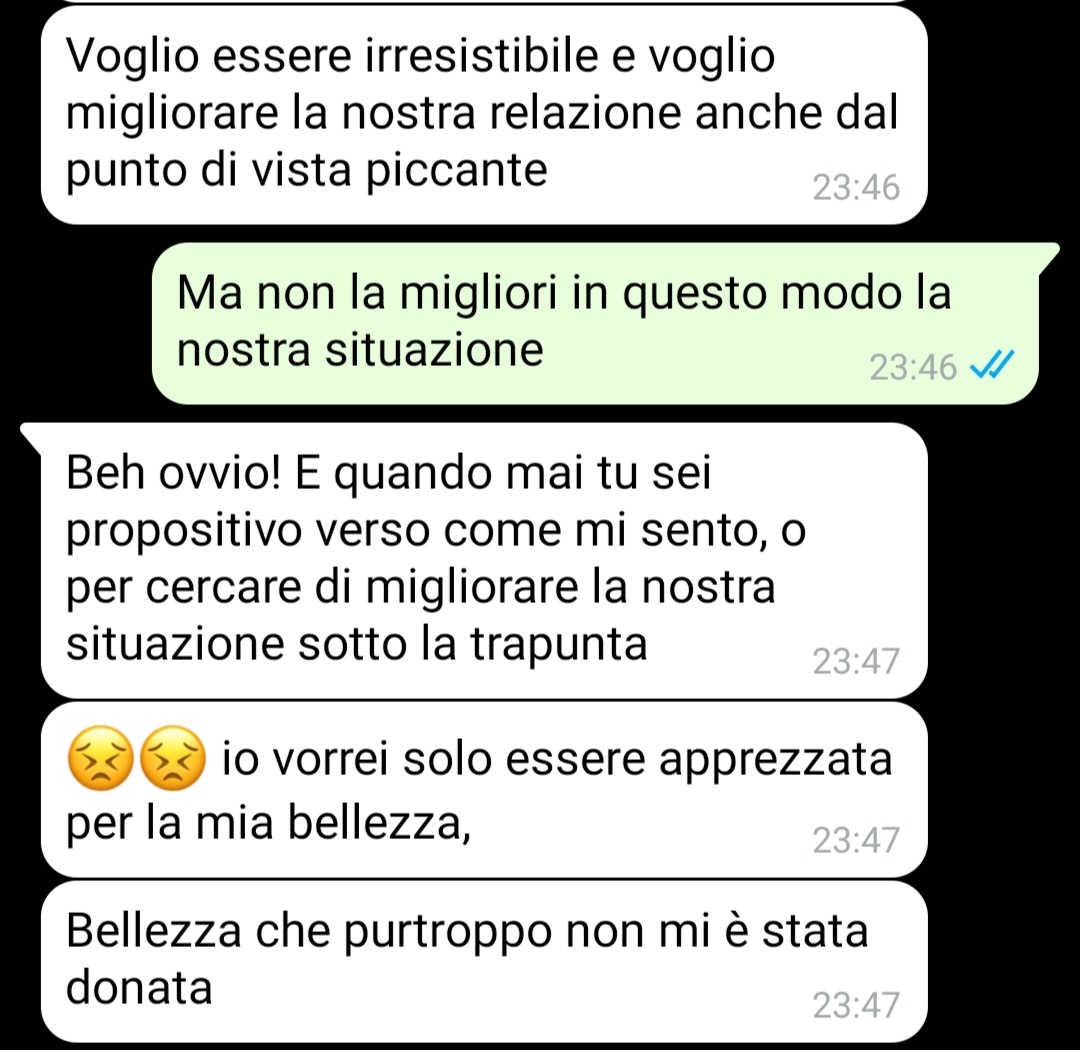Tap the word 'piccante' in the first message

[x=456, y=170]
